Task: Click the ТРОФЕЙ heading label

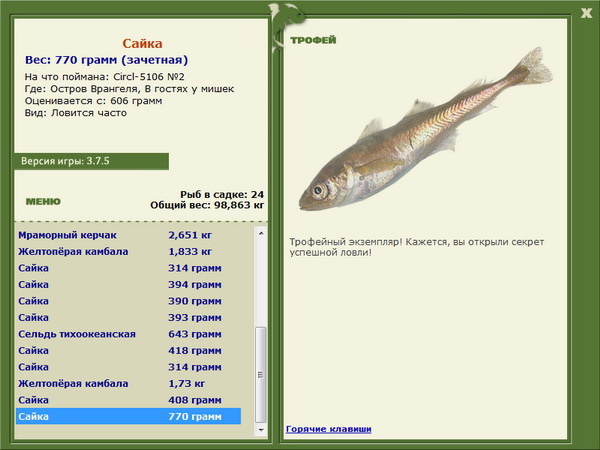Action: (x=312, y=40)
